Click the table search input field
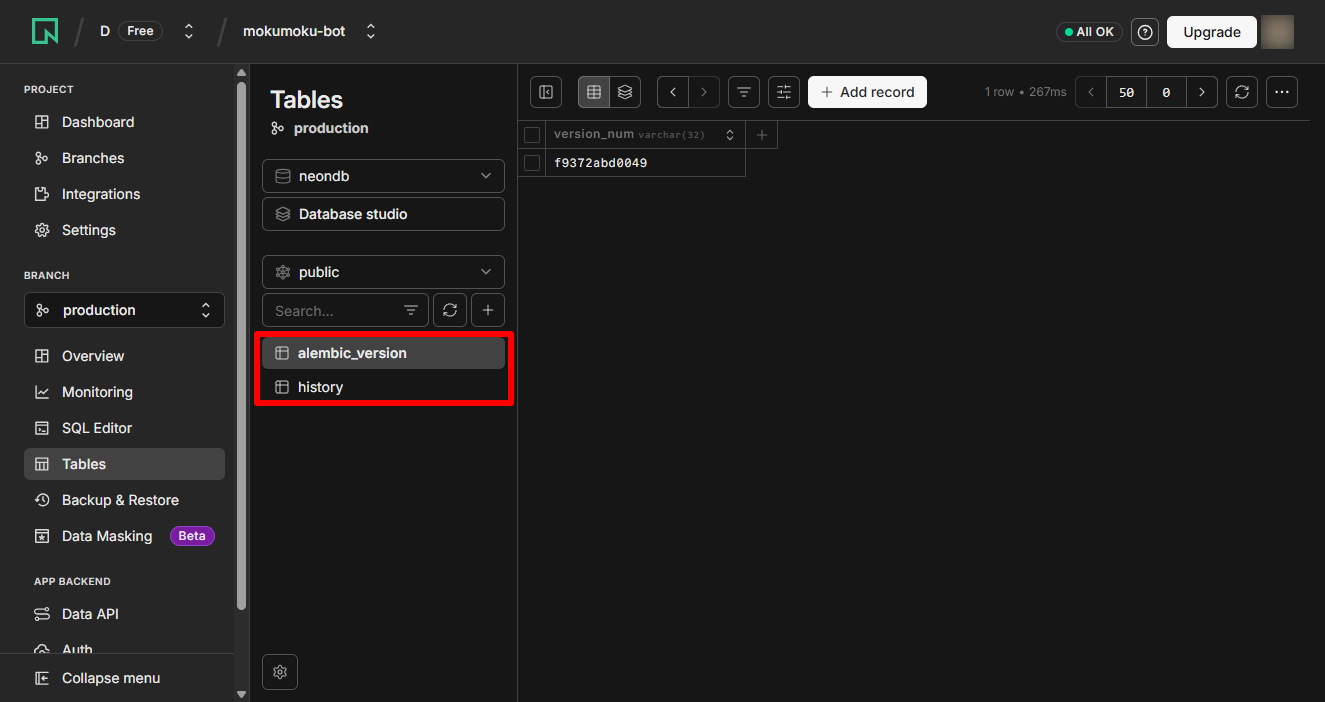 [333, 311]
